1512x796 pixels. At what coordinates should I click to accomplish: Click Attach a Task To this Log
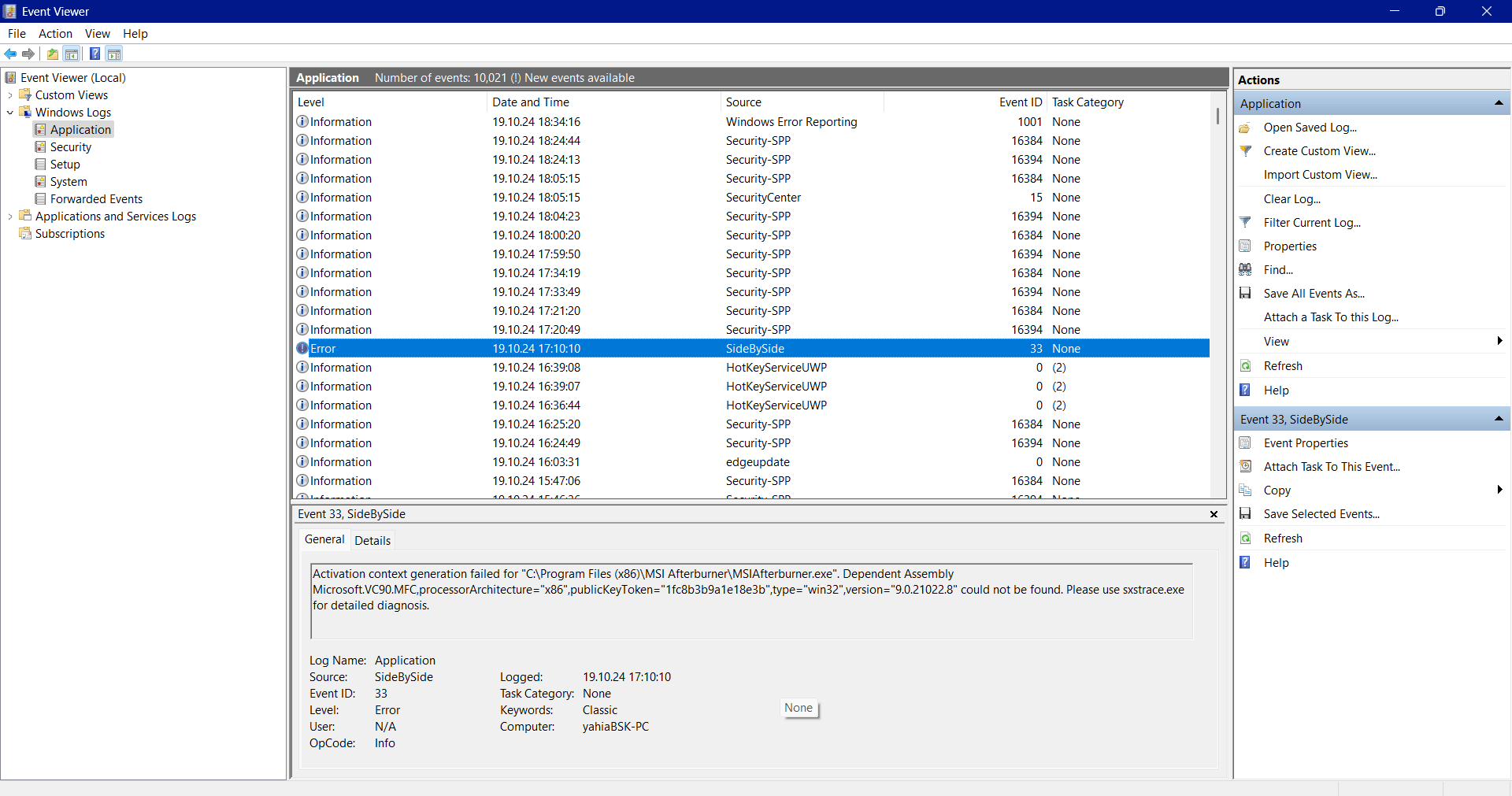[1331, 317]
